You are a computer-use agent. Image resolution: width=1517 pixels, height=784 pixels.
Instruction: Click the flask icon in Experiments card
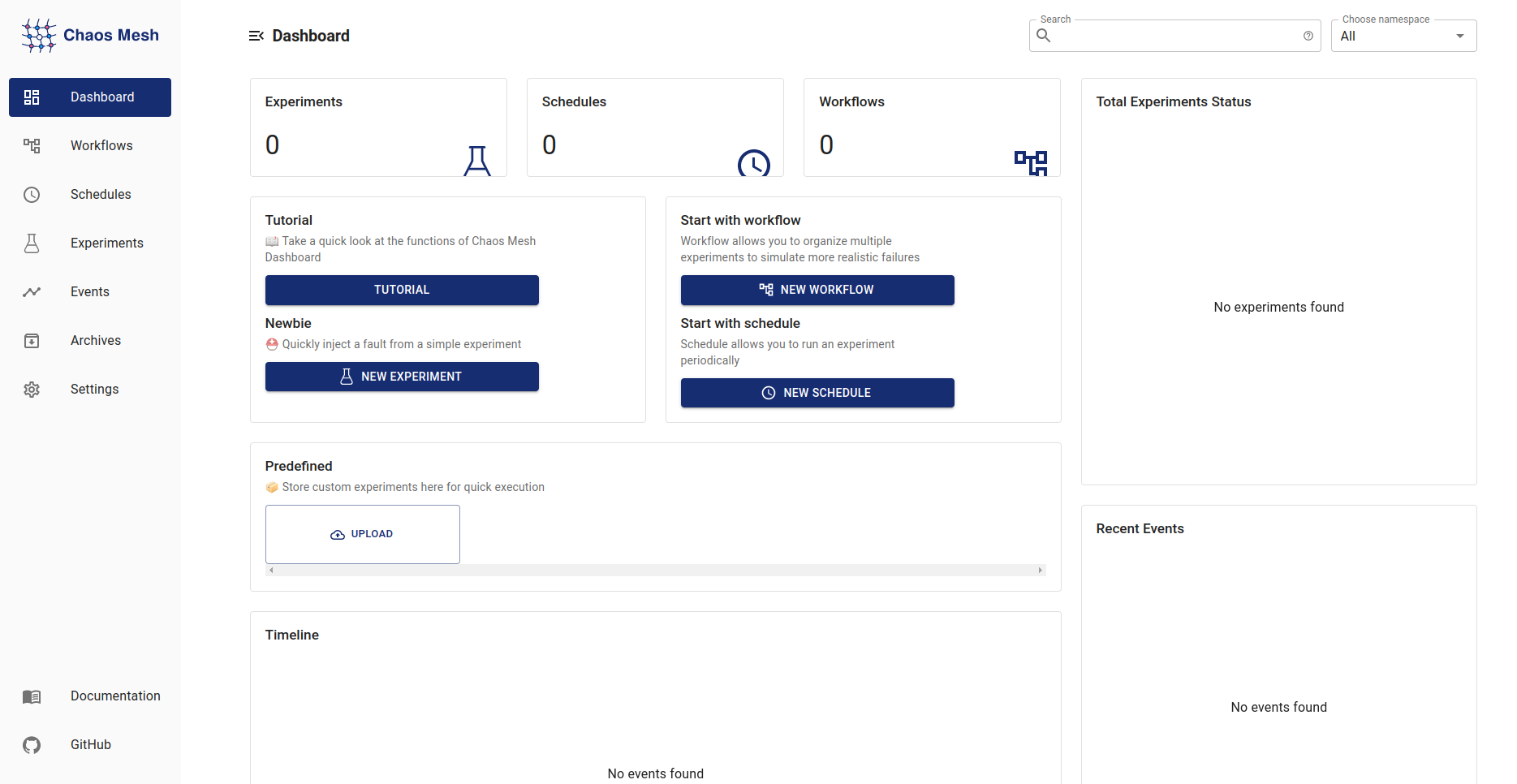(x=477, y=161)
